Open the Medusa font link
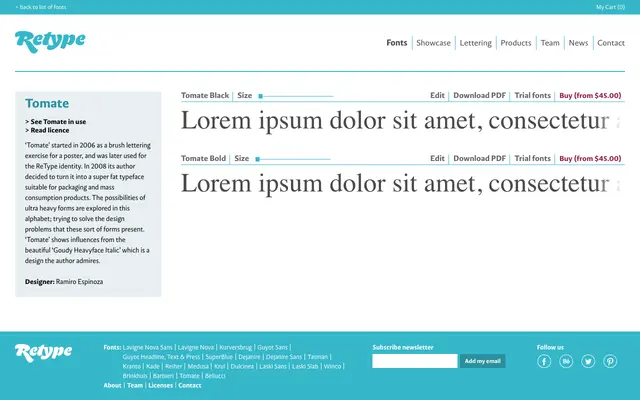 (x=198, y=366)
